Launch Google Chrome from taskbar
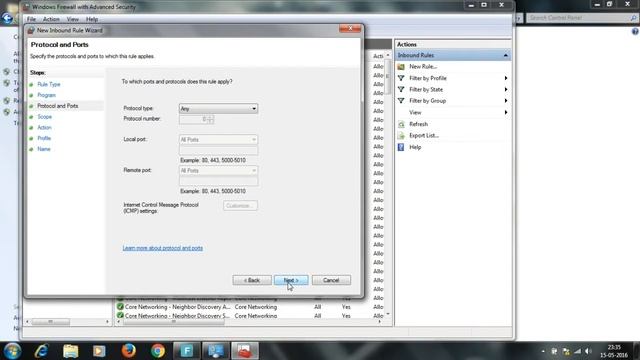This screenshot has height=360, width=640. 158,351
